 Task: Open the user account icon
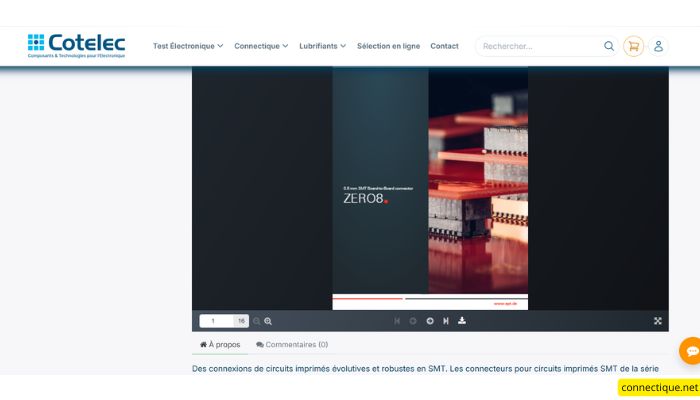coord(658,46)
